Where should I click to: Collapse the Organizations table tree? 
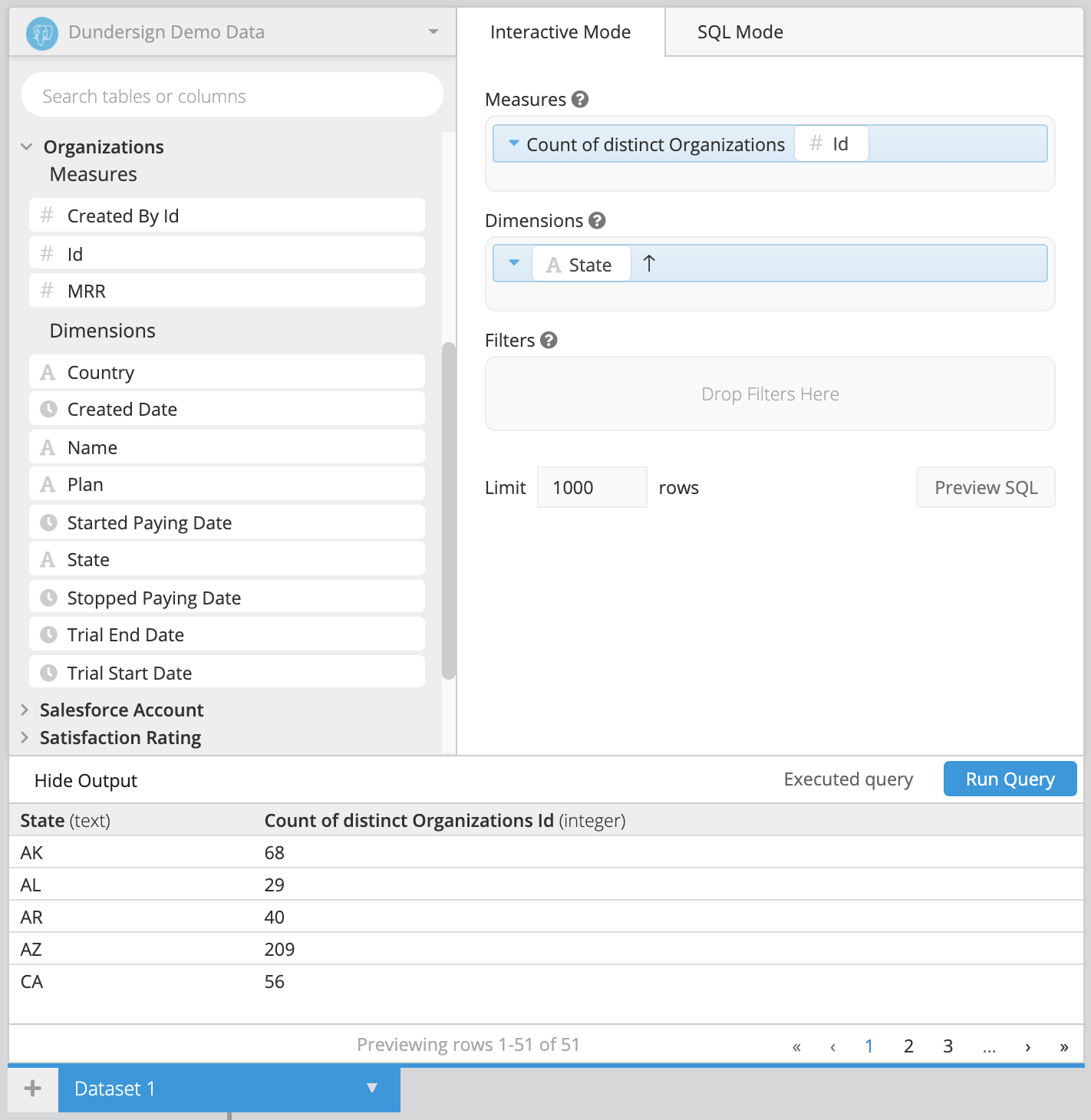coord(26,147)
